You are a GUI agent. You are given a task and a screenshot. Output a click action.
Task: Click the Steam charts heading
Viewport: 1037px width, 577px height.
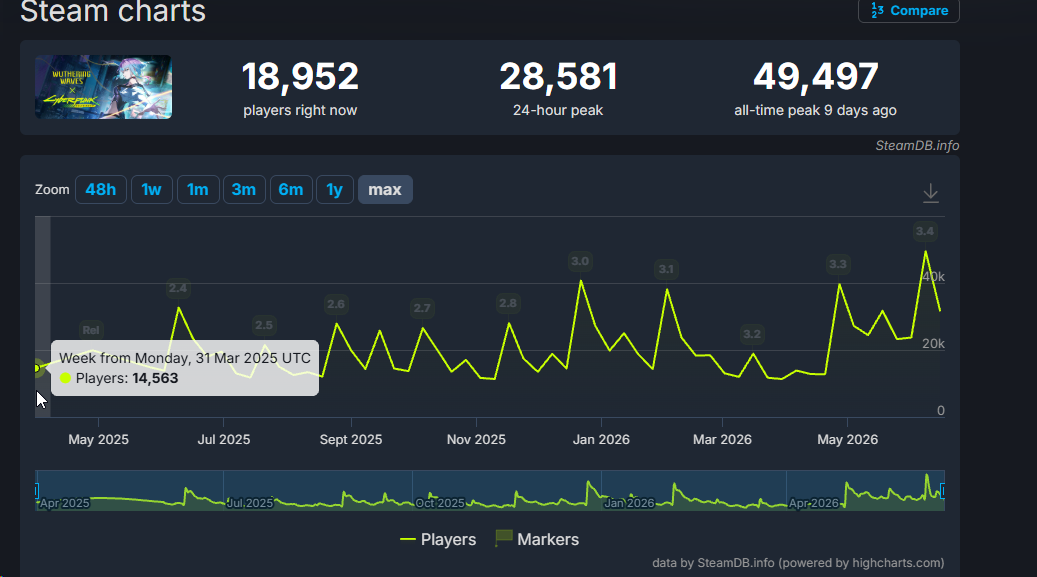click(x=113, y=11)
